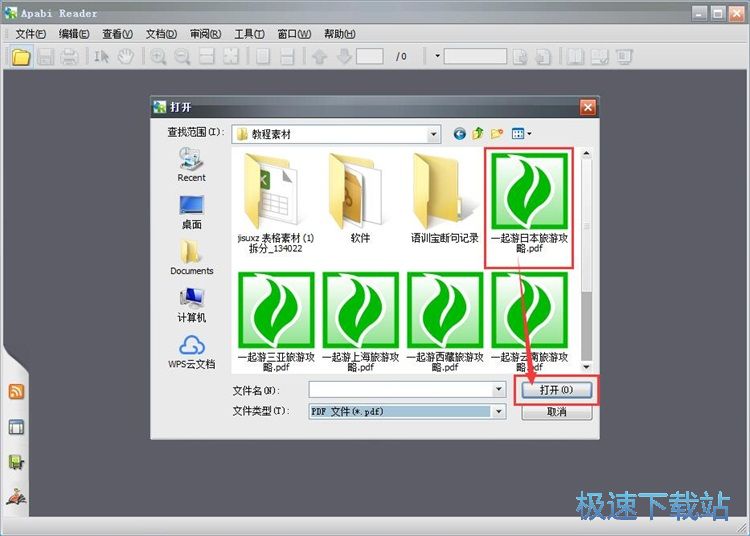Select 一起游日本旅游攻略.pdf file

tap(529, 203)
